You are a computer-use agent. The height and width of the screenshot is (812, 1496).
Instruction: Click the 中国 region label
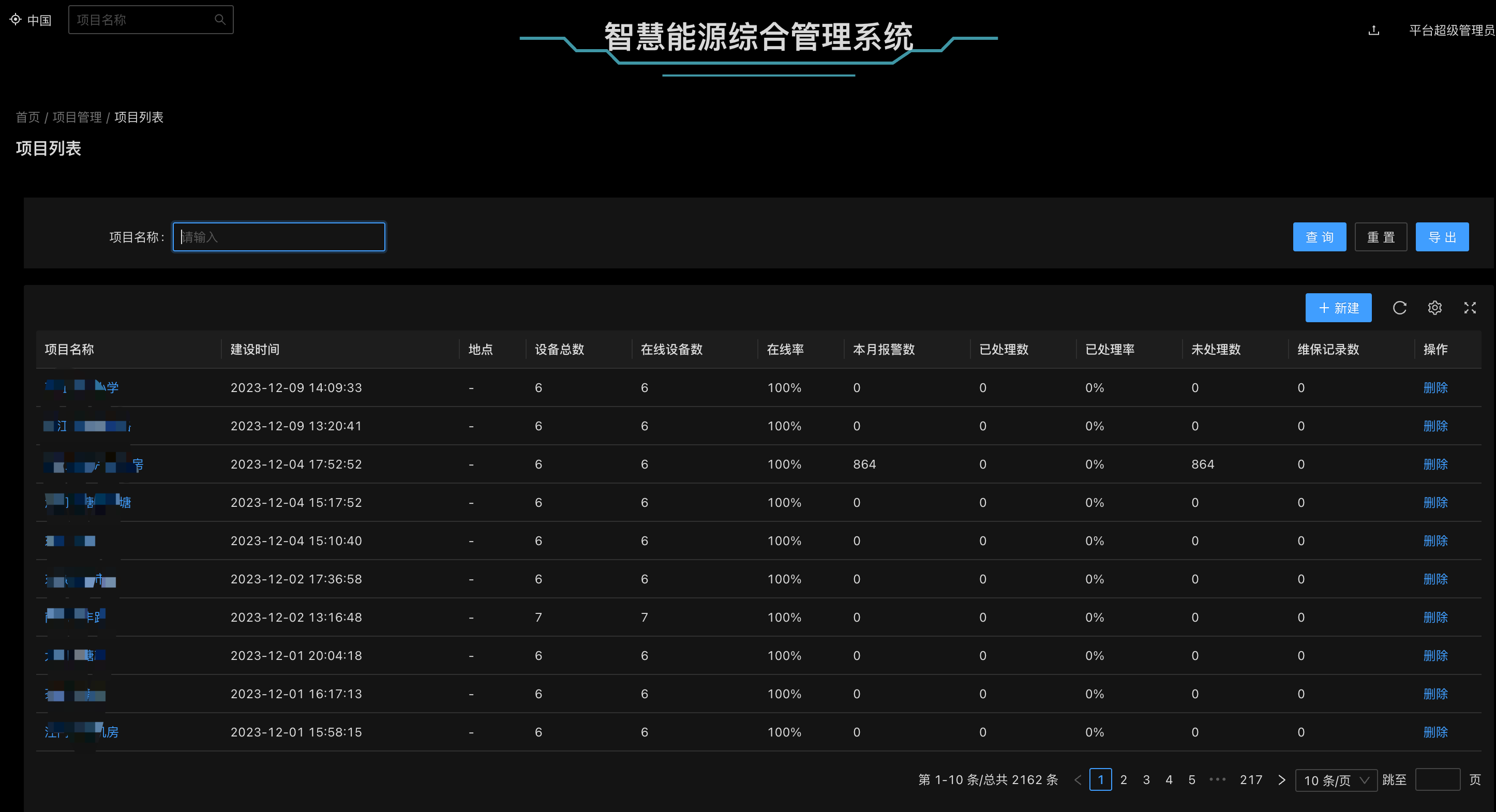point(39,20)
